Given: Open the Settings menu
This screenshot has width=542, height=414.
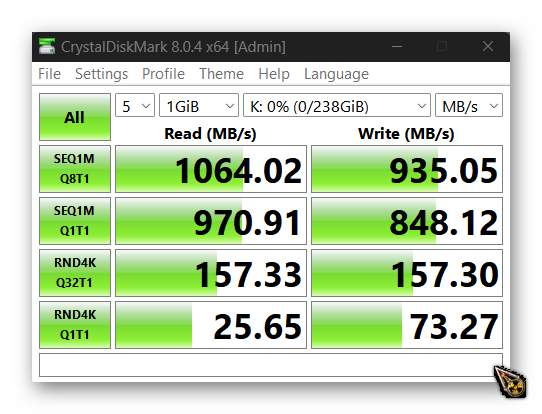Looking at the screenshot, I should tap(101, 74).
